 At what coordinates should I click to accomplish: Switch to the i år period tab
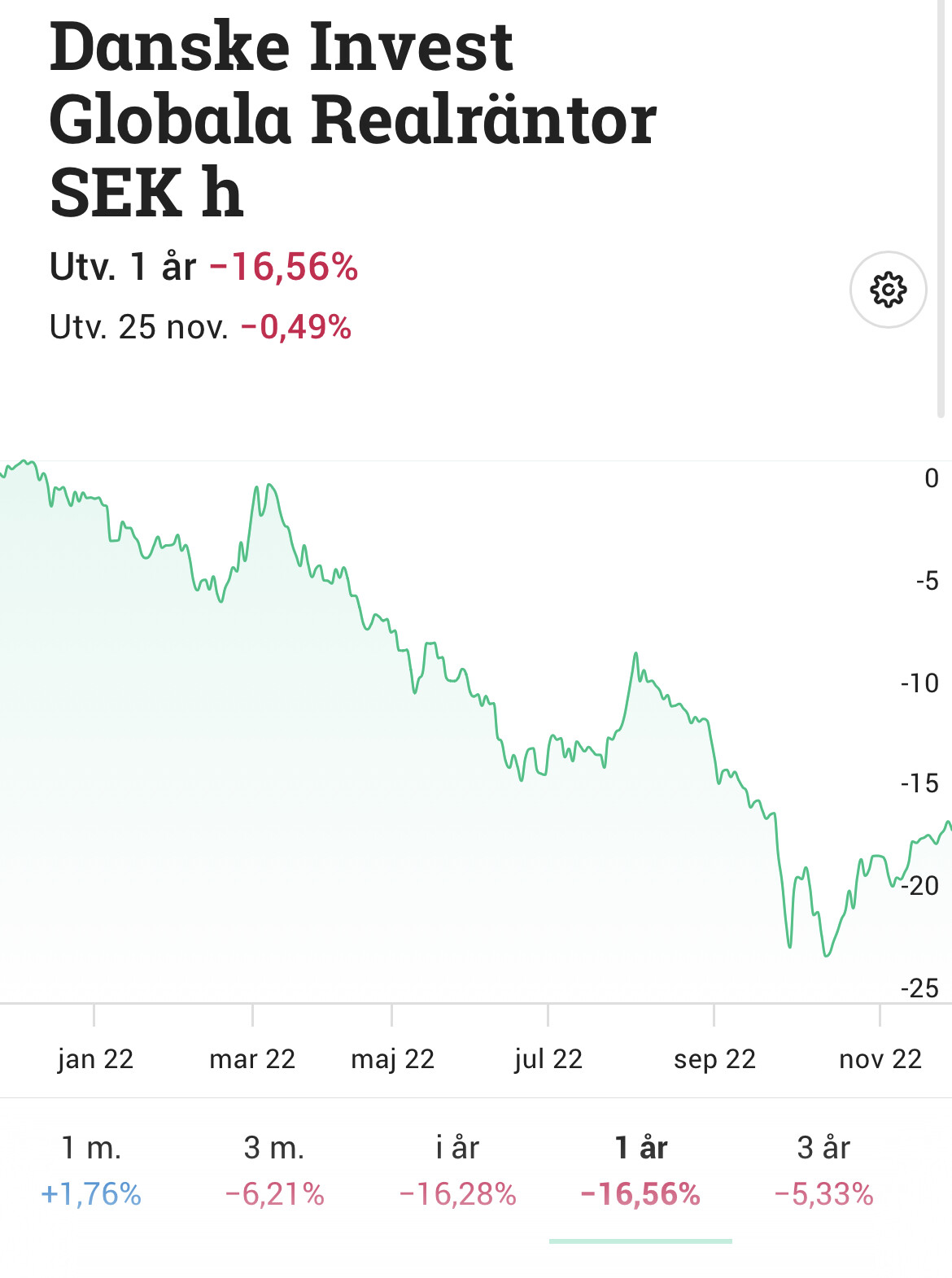[x=457, y=1170]
